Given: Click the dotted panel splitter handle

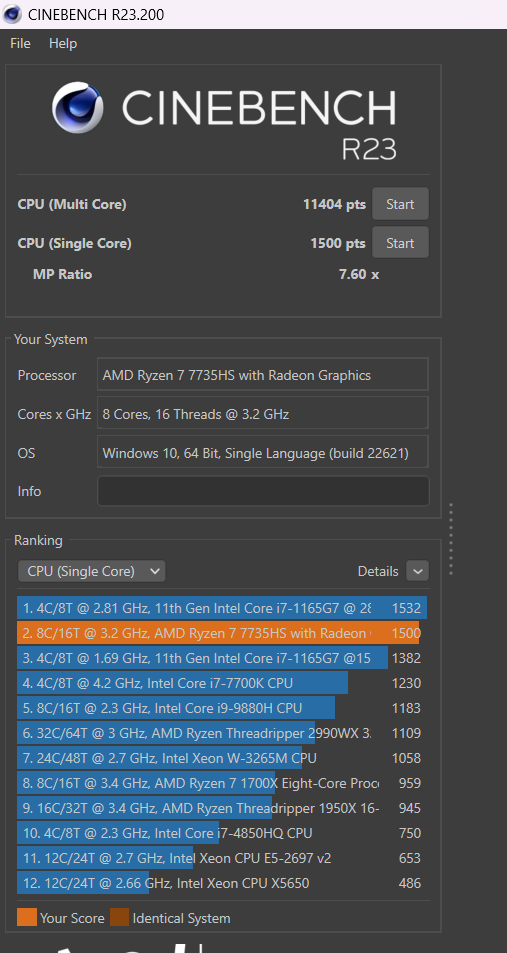Looking at the screenshot, I should pos(450,538).
